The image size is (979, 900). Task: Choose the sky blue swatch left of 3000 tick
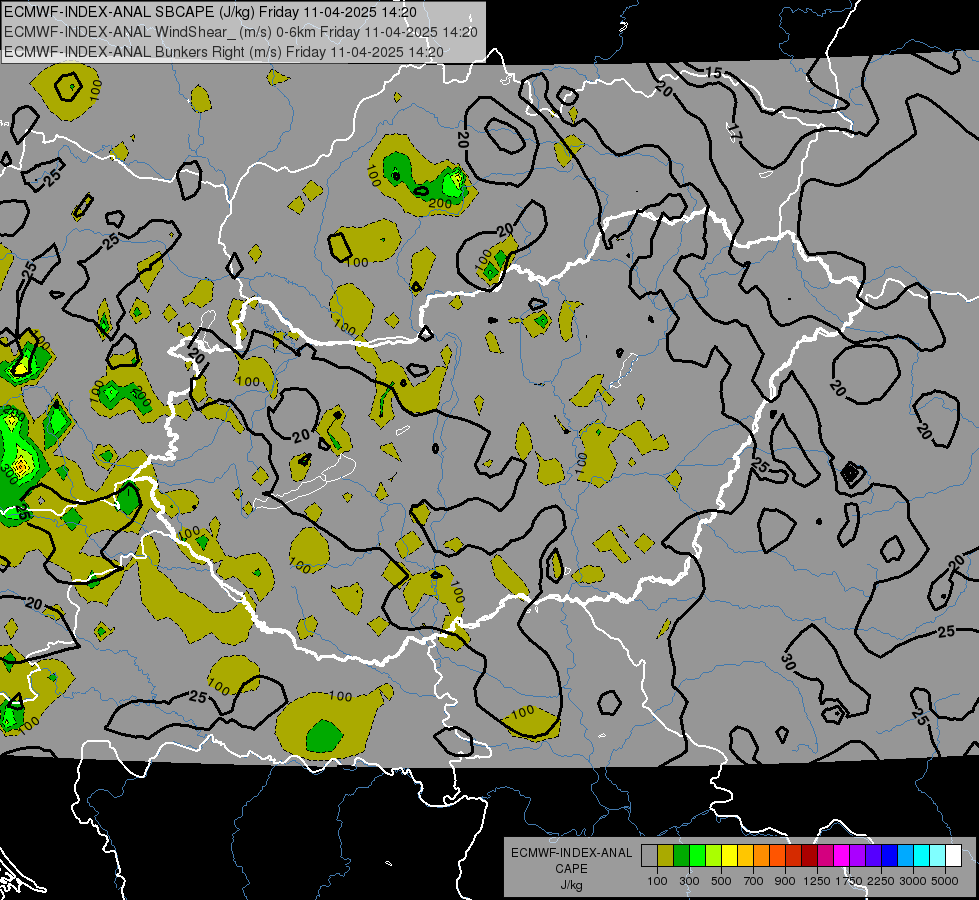point(906,856)
